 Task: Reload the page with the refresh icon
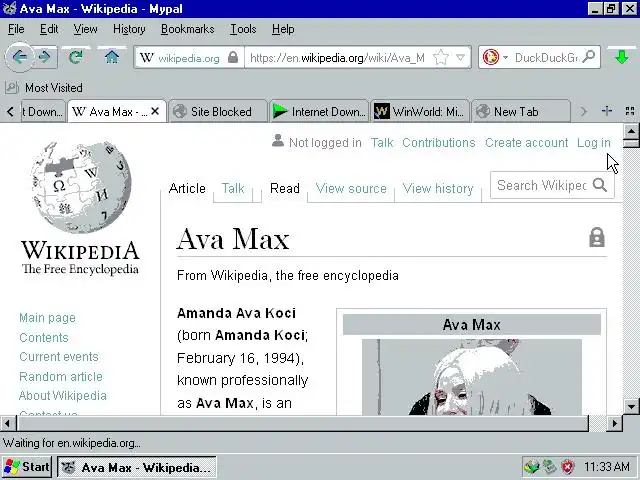pyautogui.click(x=76, y=57)
